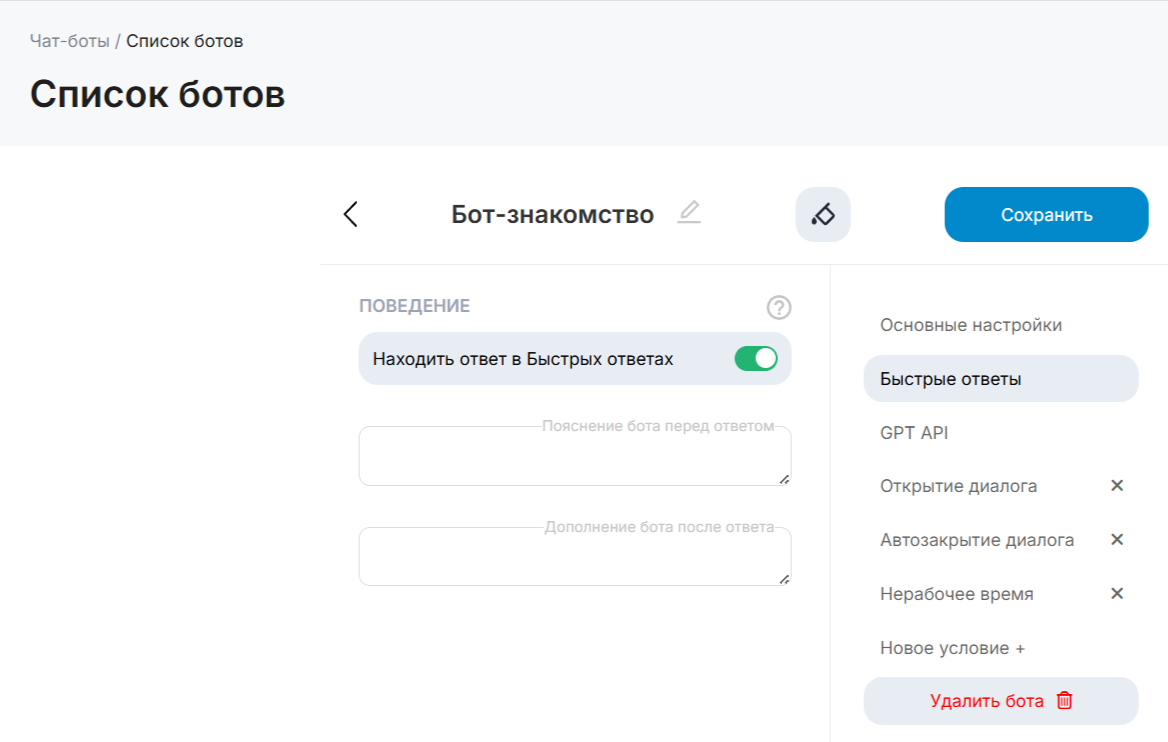
Task: Add a condition via Новое условие +
Action: tap(952, 648)
